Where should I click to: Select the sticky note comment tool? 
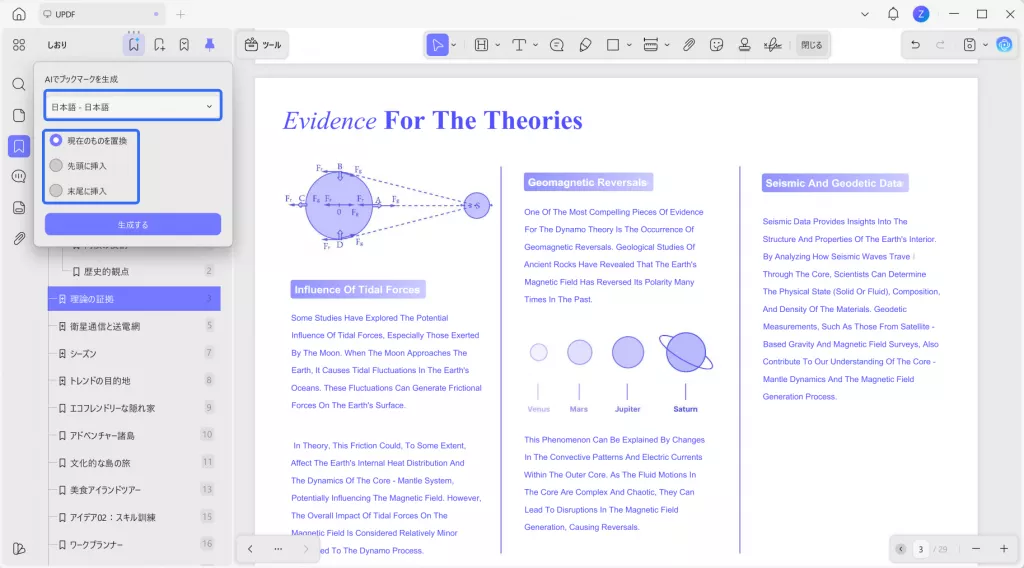(x=556, y=45)
